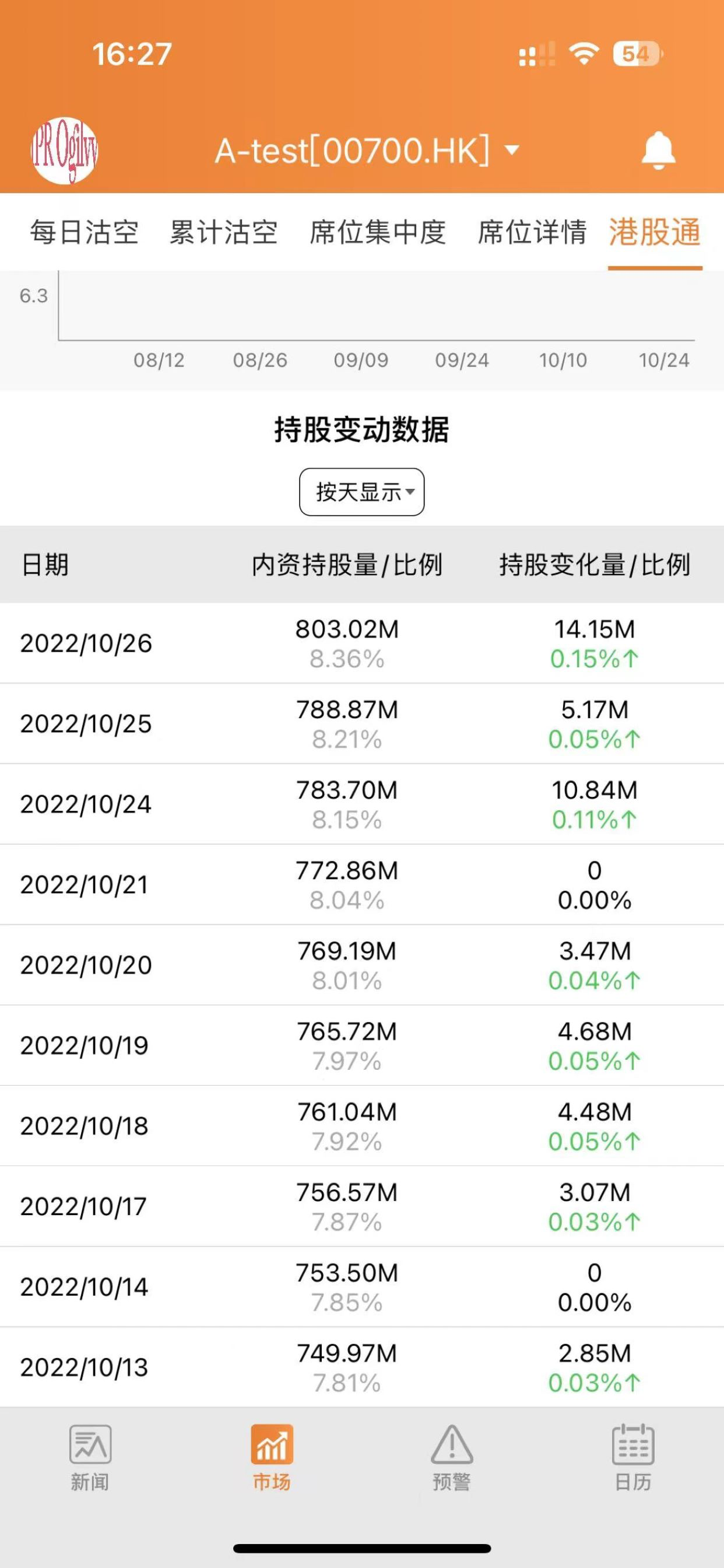Switch to the 累计沽空 tab

223,232
